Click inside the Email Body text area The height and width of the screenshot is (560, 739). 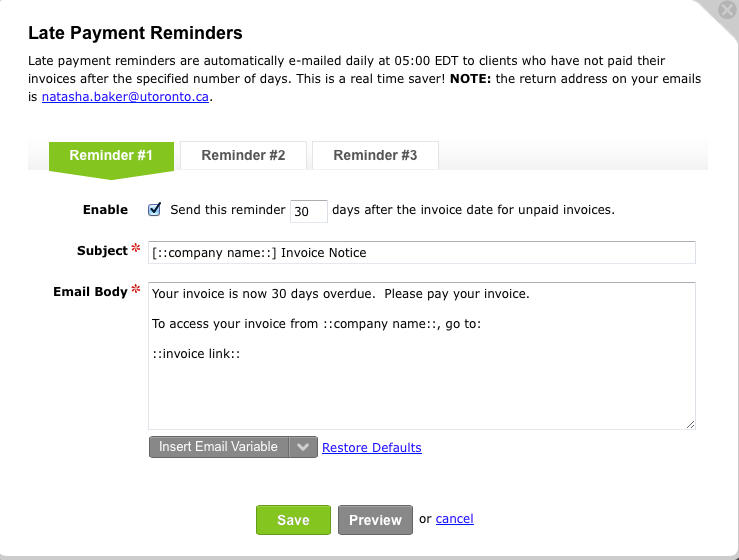pos(422,356)
